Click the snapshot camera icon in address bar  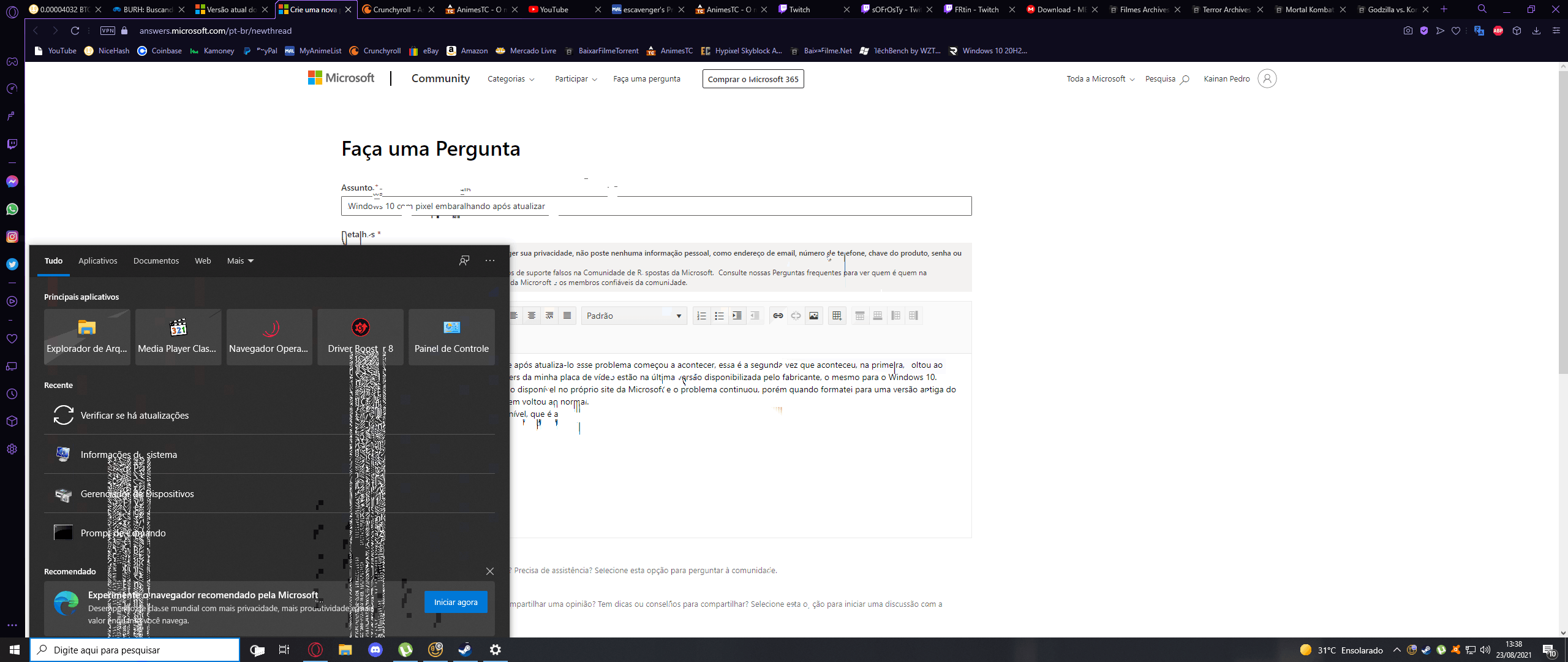1408,31
